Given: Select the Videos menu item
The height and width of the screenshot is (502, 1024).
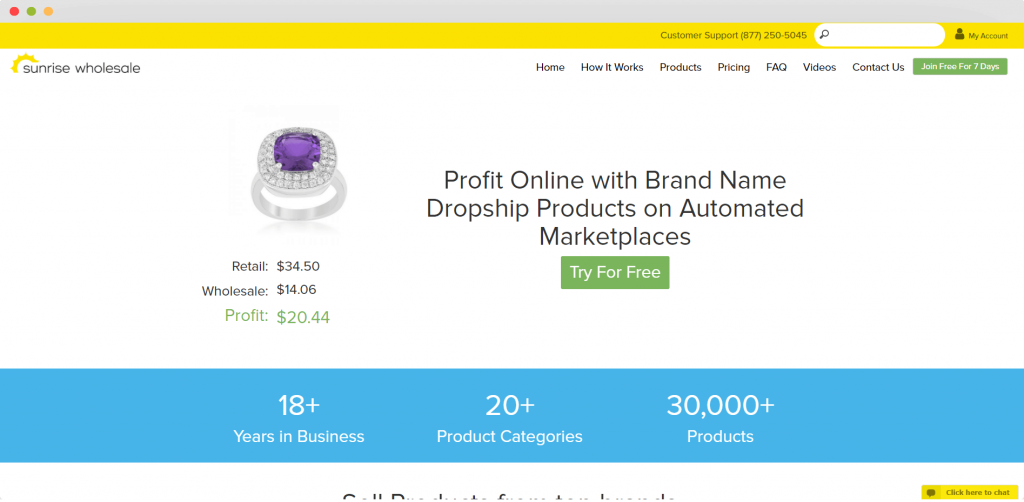Looking at the screenshot, I should click(x=820, y=67).
